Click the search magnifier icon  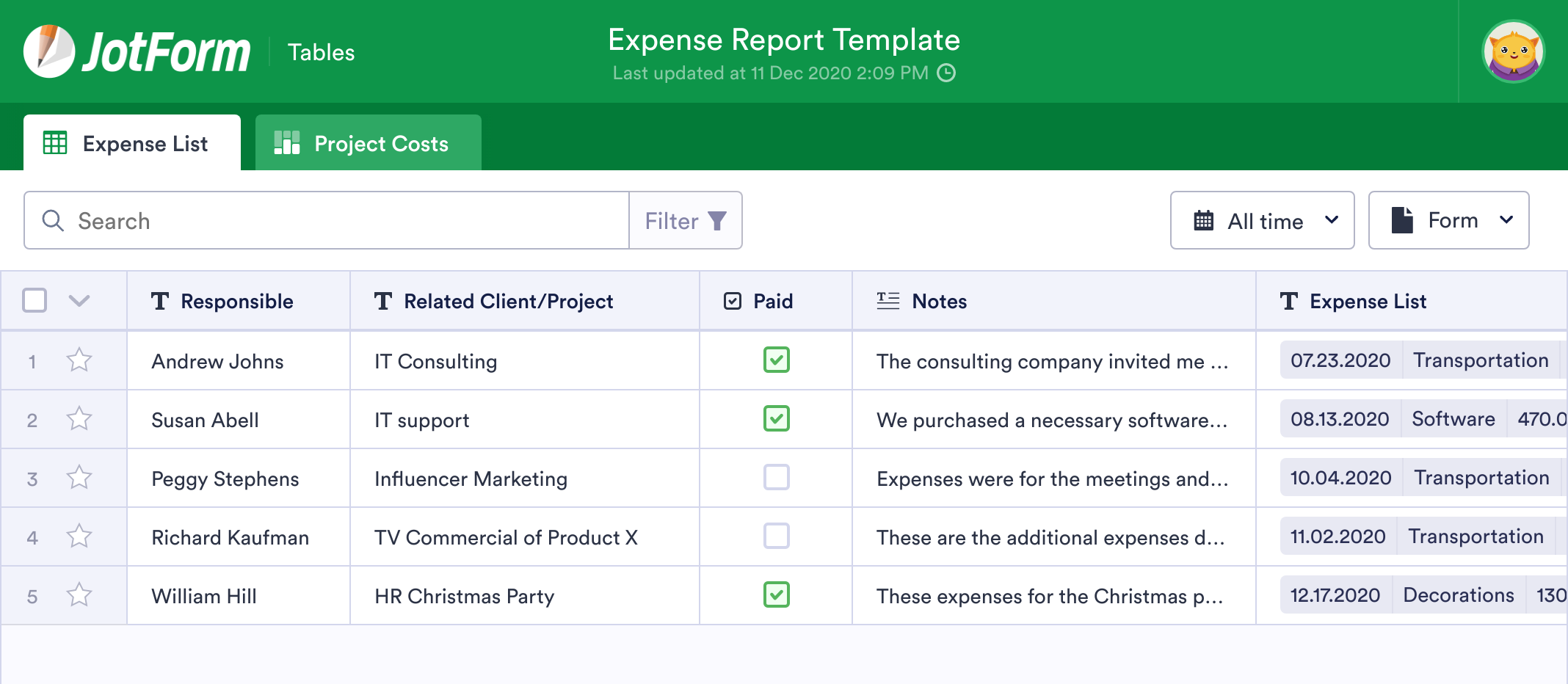click(x=52, y=220)
